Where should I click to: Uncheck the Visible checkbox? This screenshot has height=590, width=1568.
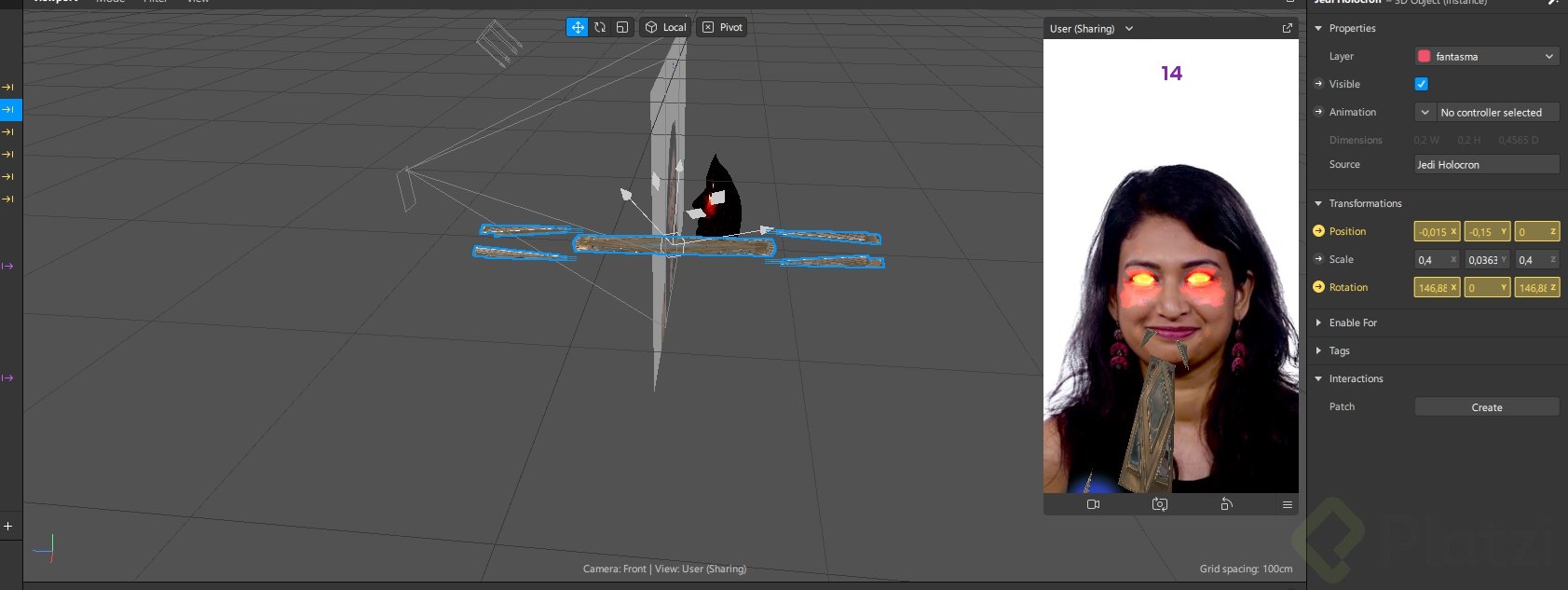(x=1422, y=84)
